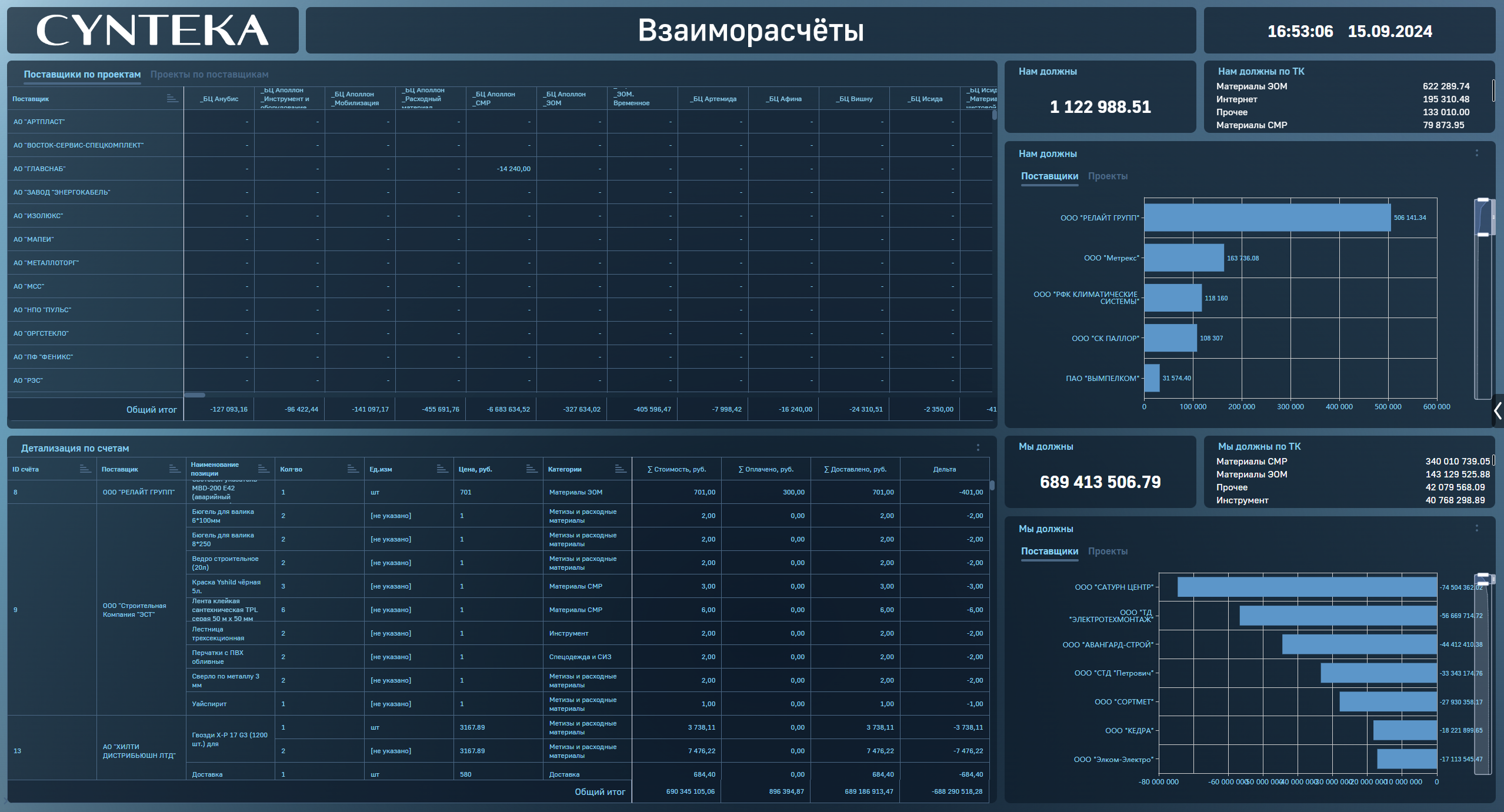The image size is (1504, 812).
Task: Click the sort icon in the details Поставщик column
Action: (x=174, y=469)
